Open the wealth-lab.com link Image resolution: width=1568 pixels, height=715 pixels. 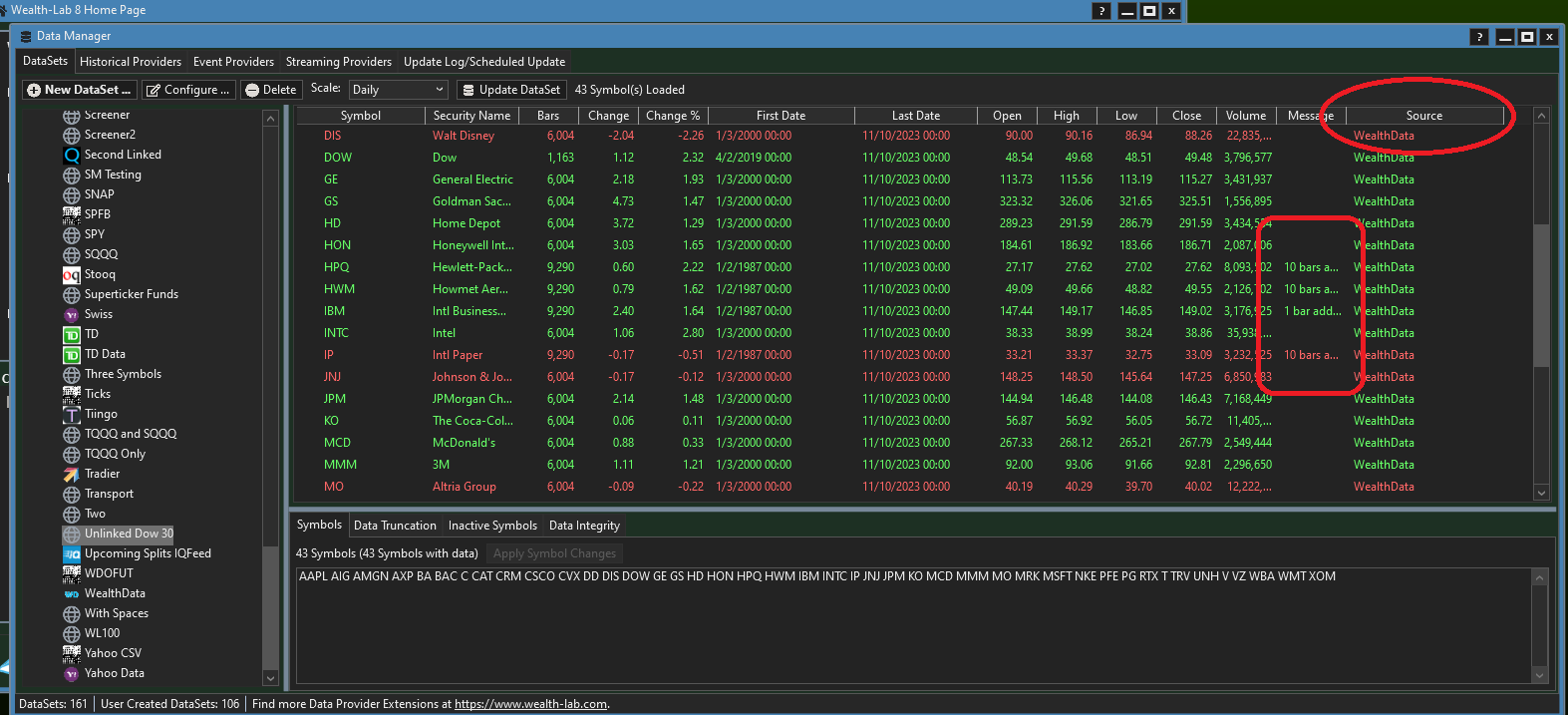tap(530, 704)
